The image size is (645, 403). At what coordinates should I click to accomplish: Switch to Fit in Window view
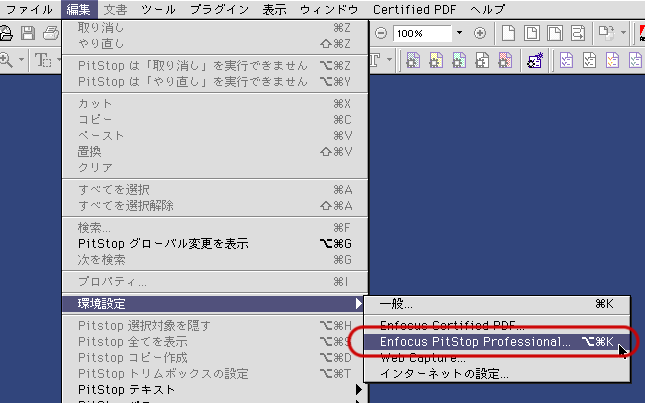(531, 33)
